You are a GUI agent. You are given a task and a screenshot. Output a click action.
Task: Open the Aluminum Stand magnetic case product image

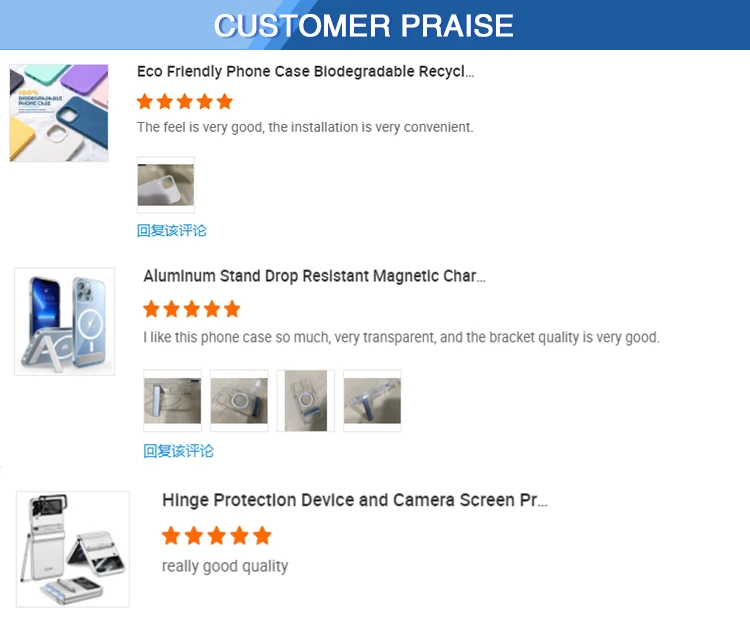(64, 321)
